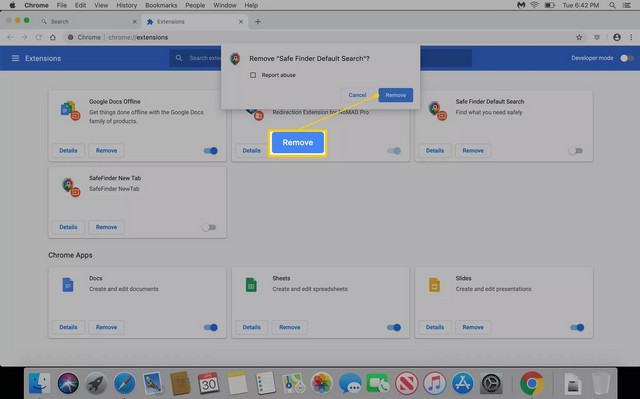Toggle Developer mode switch
This screenshot has width=640, height=399.
coord(627,58)
